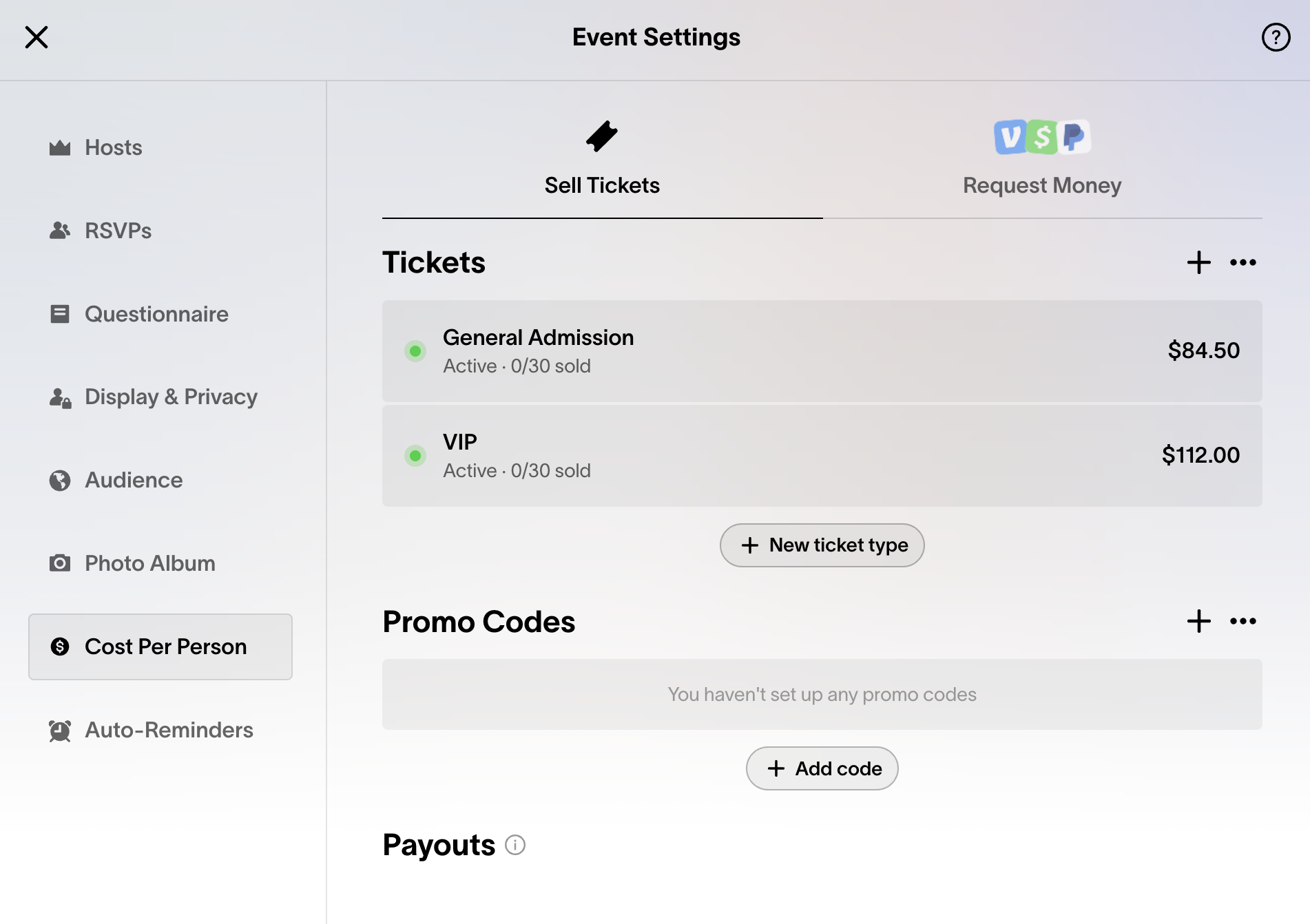Open the RSVPs section in sidebar
This screenshot has width=1310, height=924.
(x=101, y=231)
